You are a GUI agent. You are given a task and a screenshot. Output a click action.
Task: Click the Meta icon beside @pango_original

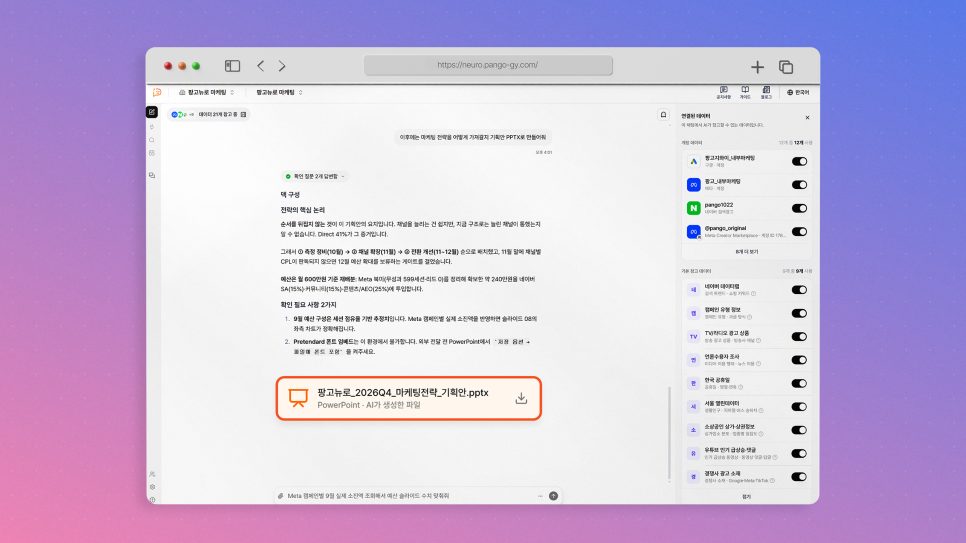click(x=694, y=232)
